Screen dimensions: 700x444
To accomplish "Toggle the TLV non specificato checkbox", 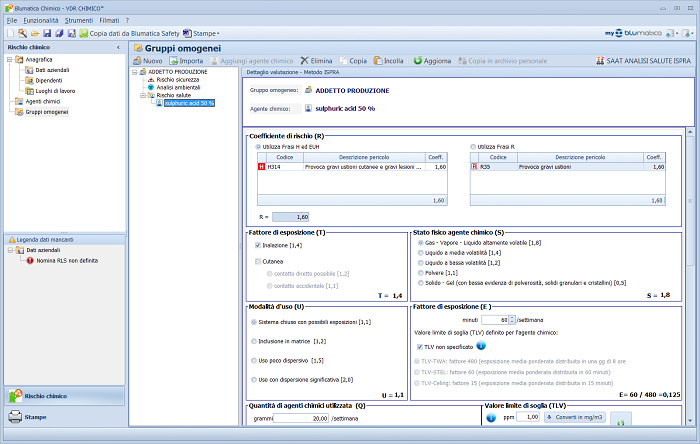I will [418, 347].
